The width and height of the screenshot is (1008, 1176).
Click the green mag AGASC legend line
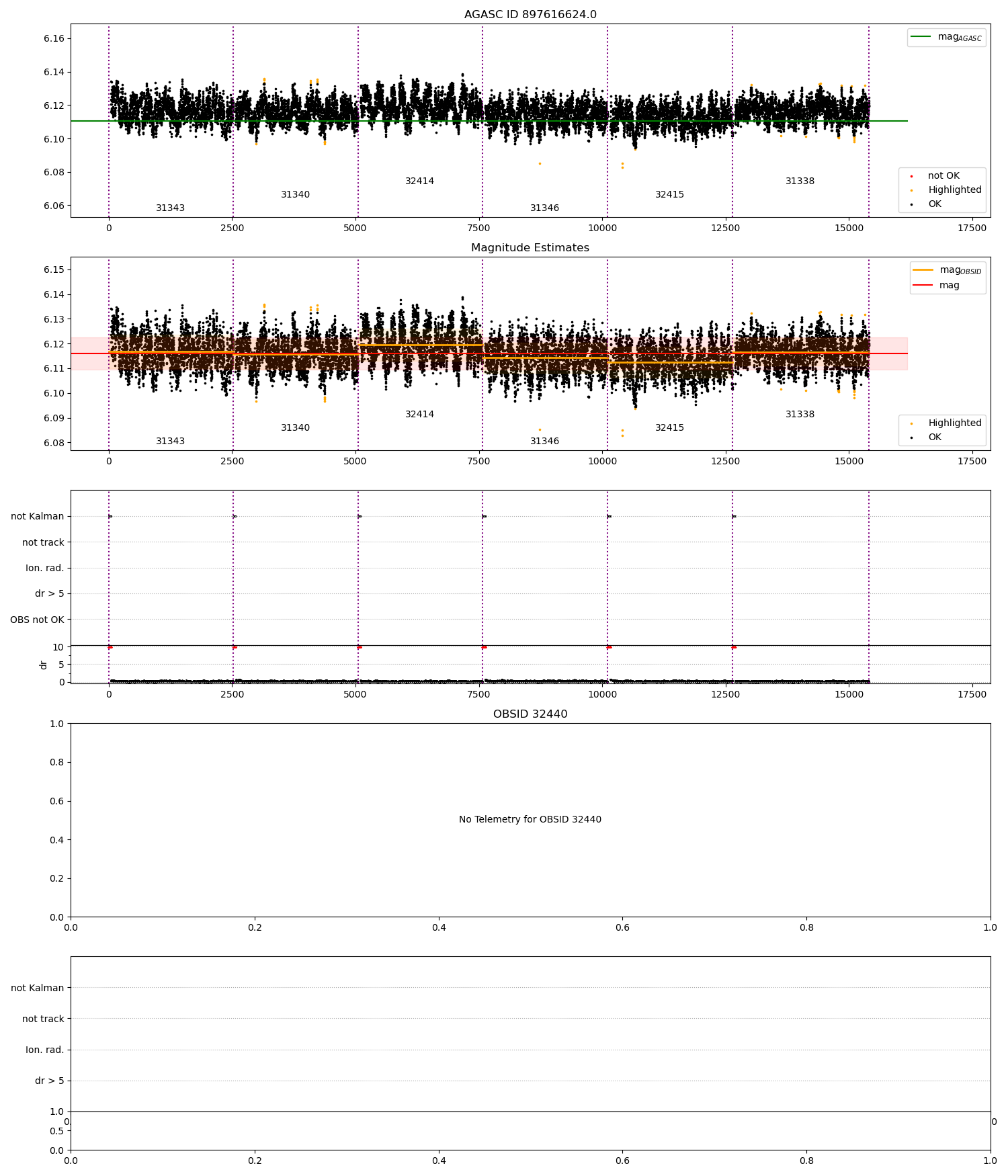coord(921,37)
